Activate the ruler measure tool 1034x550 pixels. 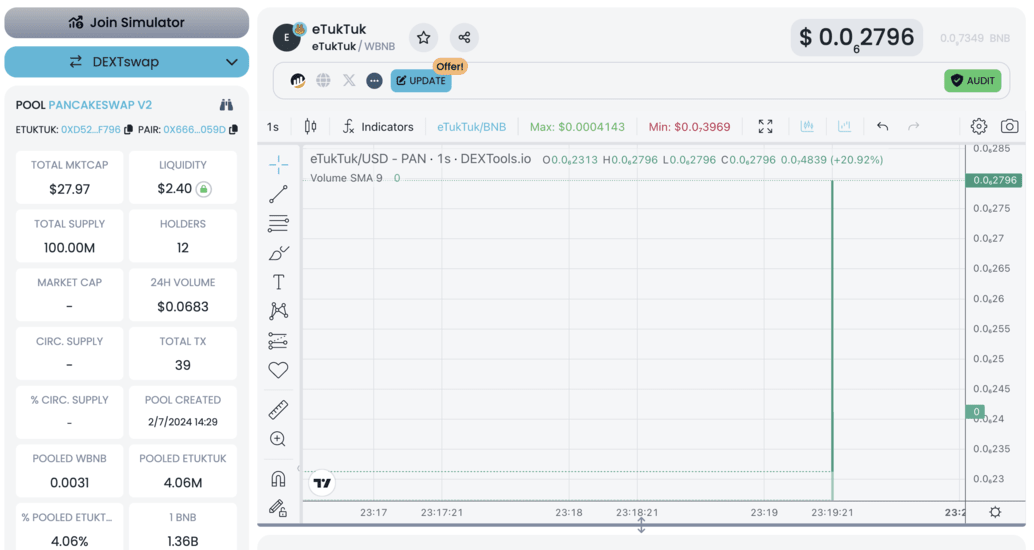(278, 409)
